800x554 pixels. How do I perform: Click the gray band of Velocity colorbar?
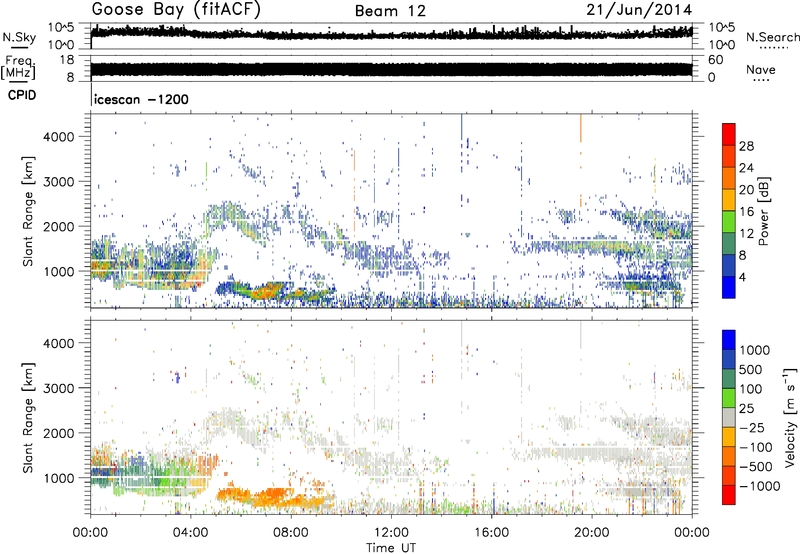(x=729, y=417)
